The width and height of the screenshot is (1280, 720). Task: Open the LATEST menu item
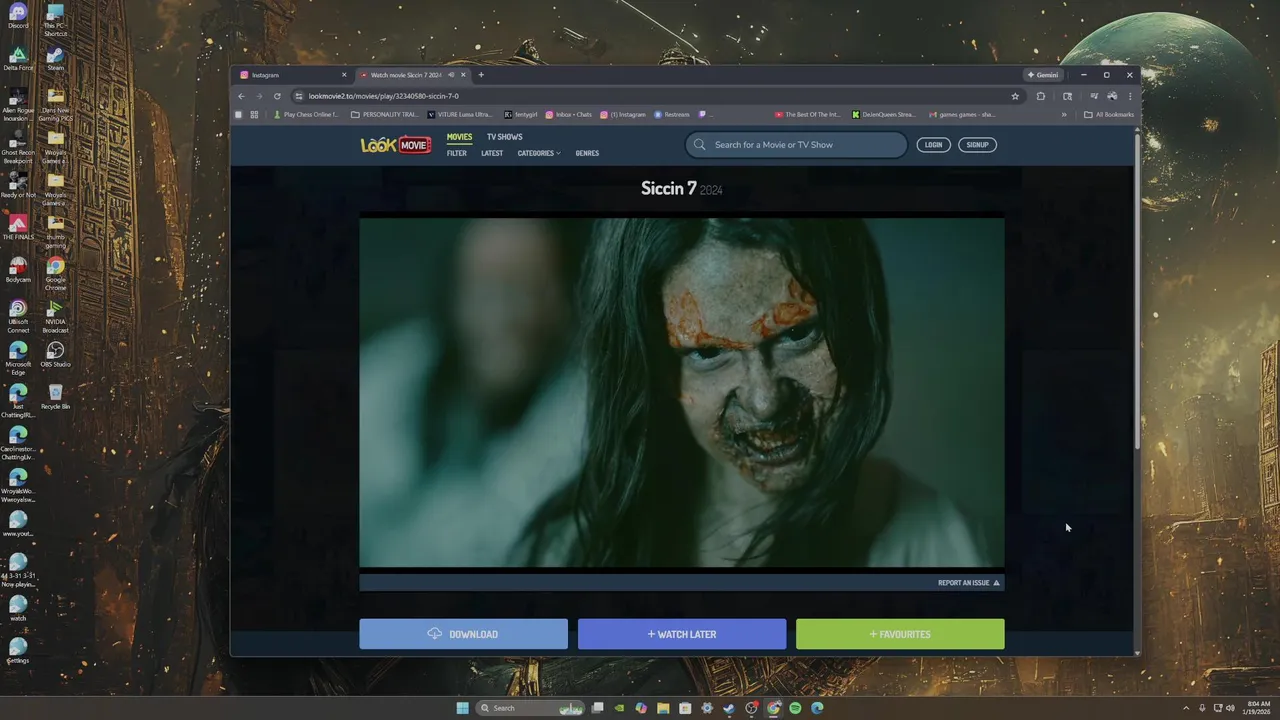(x=492, y=153)
